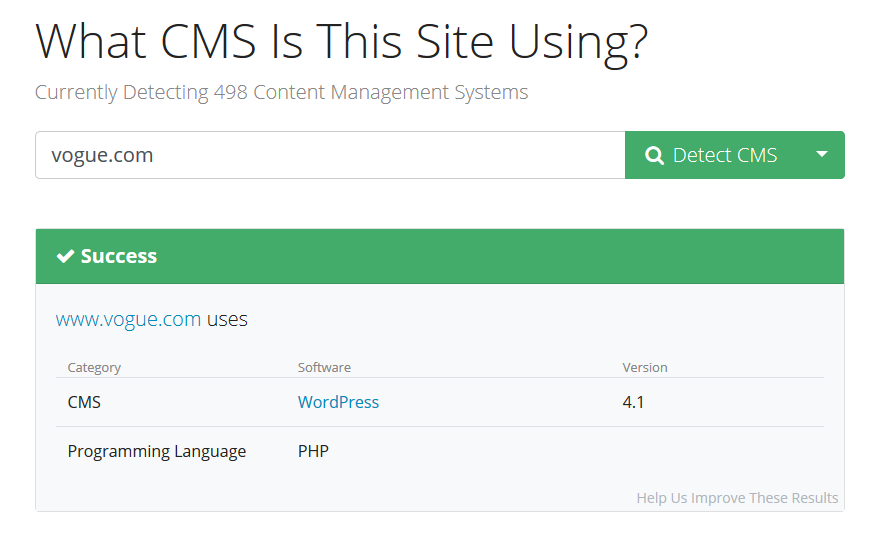Open the www.vogue.com link
This screenshot has height=542, width=874.
pos(128,320)
